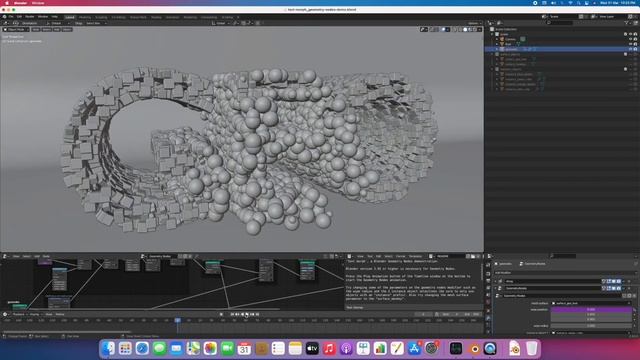Toggle viewport overlays icon
Image resolution: width=640 pixels, height=360 pixels.
tap(444, 29)
